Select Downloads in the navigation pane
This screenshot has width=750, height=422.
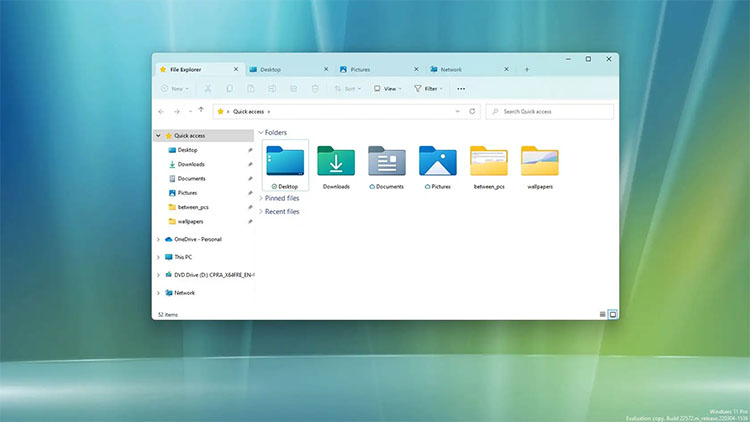pyautogui.click(x=191, y=165)
